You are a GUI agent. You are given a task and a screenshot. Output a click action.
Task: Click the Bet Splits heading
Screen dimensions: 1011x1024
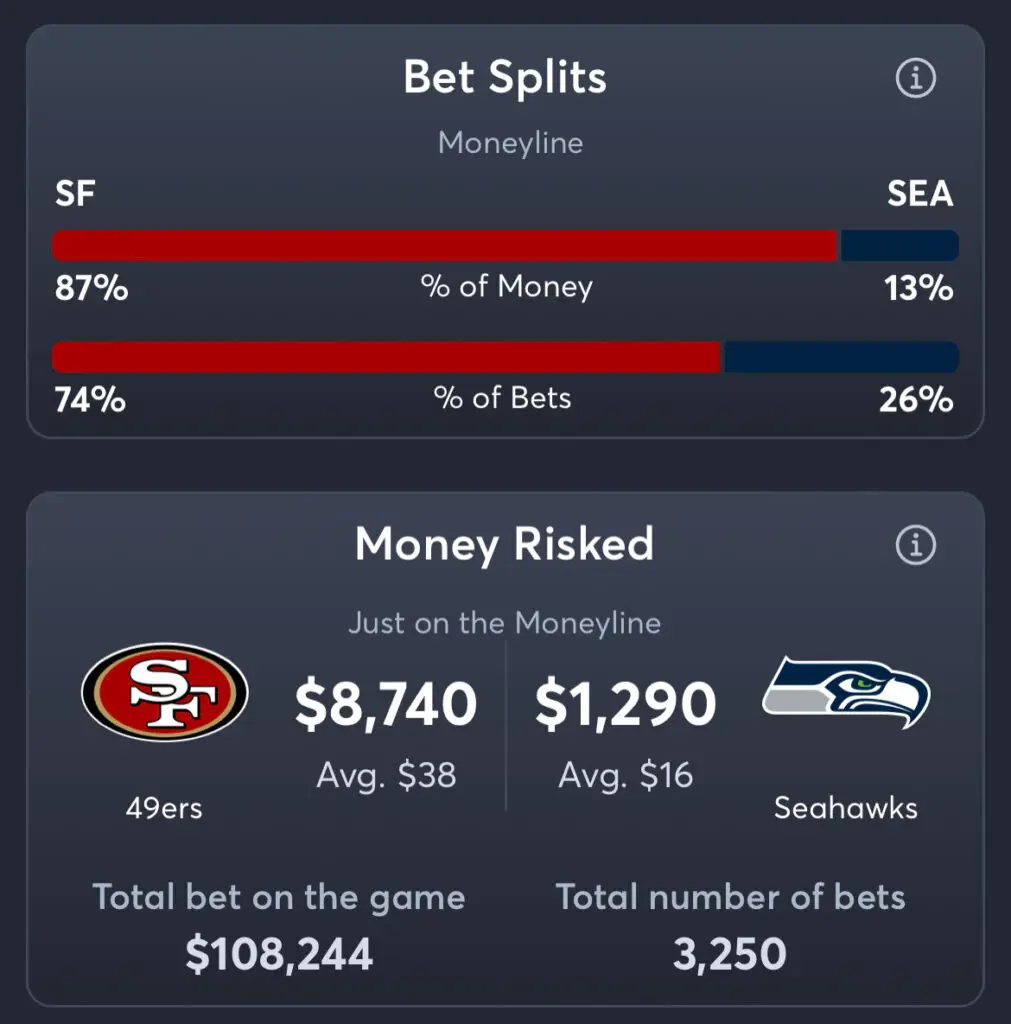505,78
